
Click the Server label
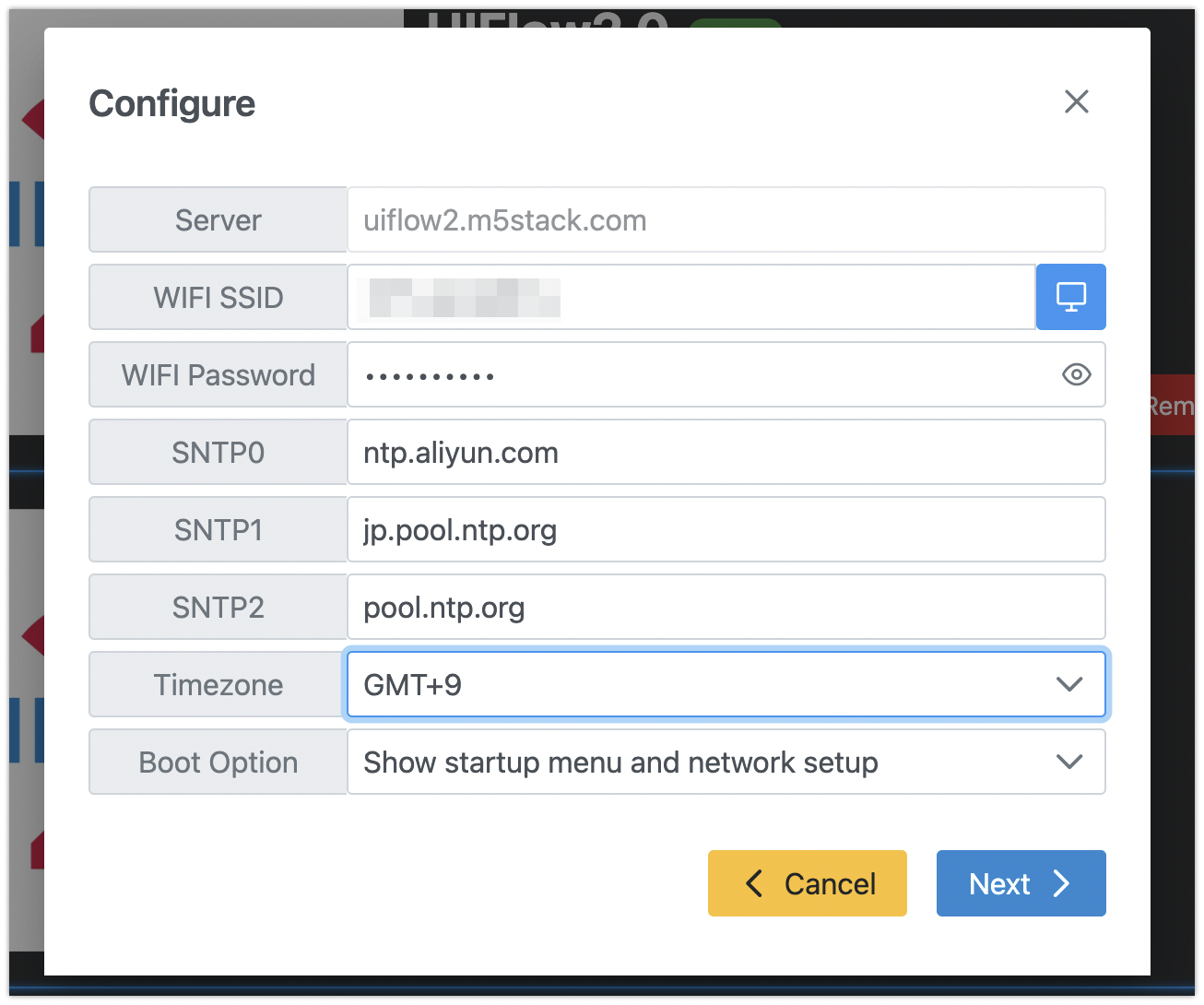click(218, 219)
